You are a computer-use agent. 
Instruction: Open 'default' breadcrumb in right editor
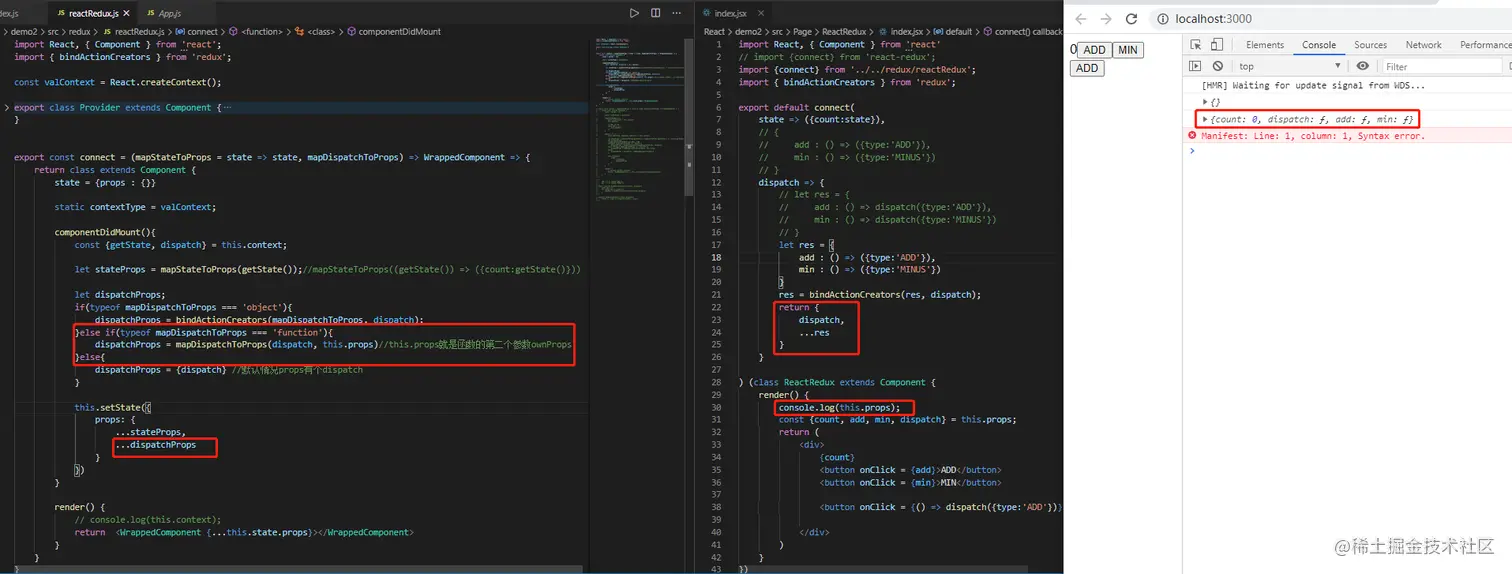(x=957, y=32)
